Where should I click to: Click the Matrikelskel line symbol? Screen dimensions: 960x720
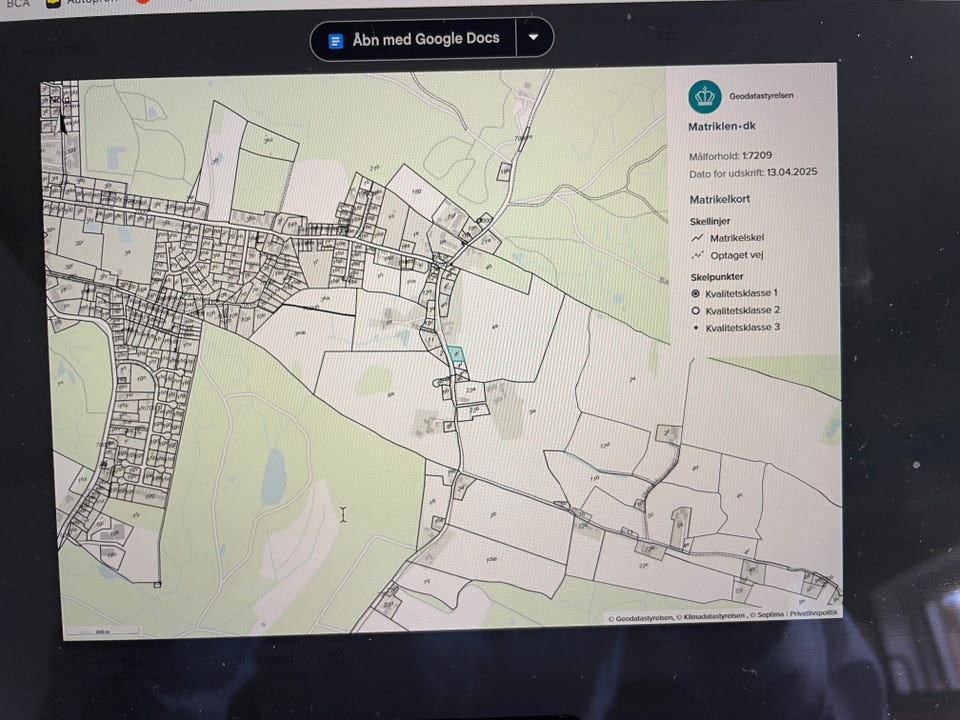[x=697, y=238]
